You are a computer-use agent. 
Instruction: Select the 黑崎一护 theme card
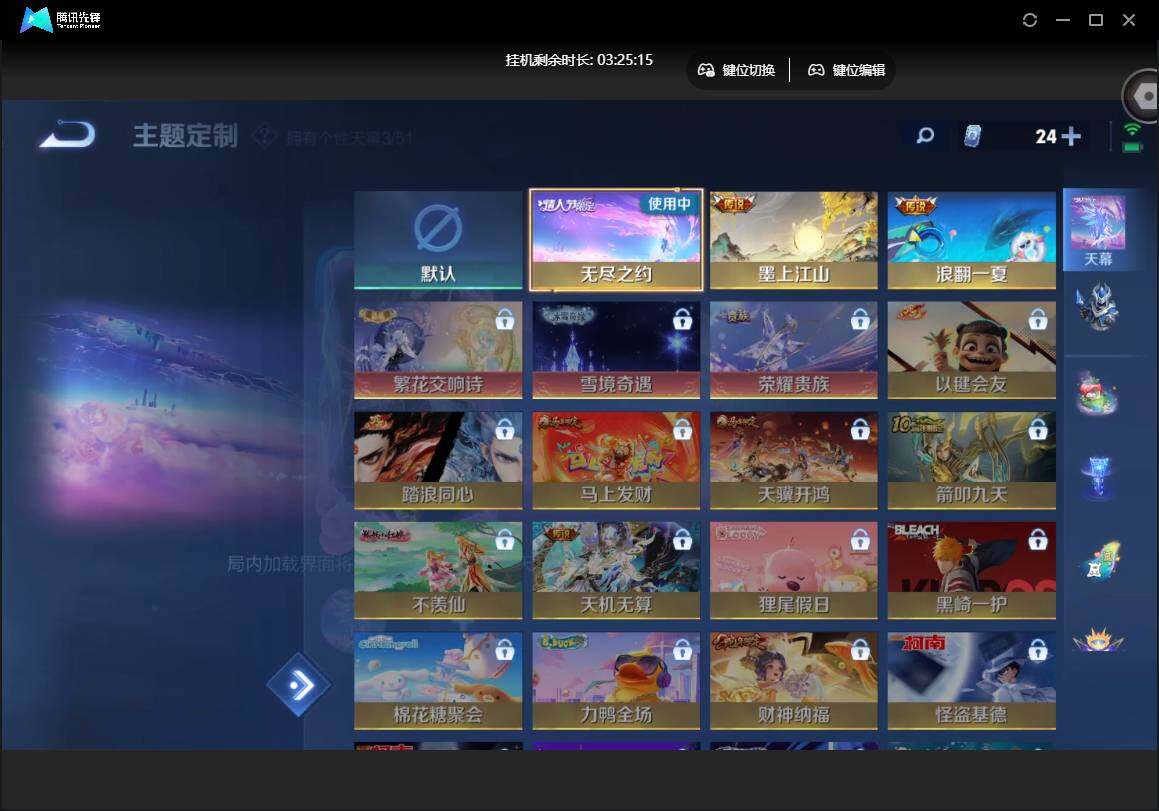click(x=972, y=571)
